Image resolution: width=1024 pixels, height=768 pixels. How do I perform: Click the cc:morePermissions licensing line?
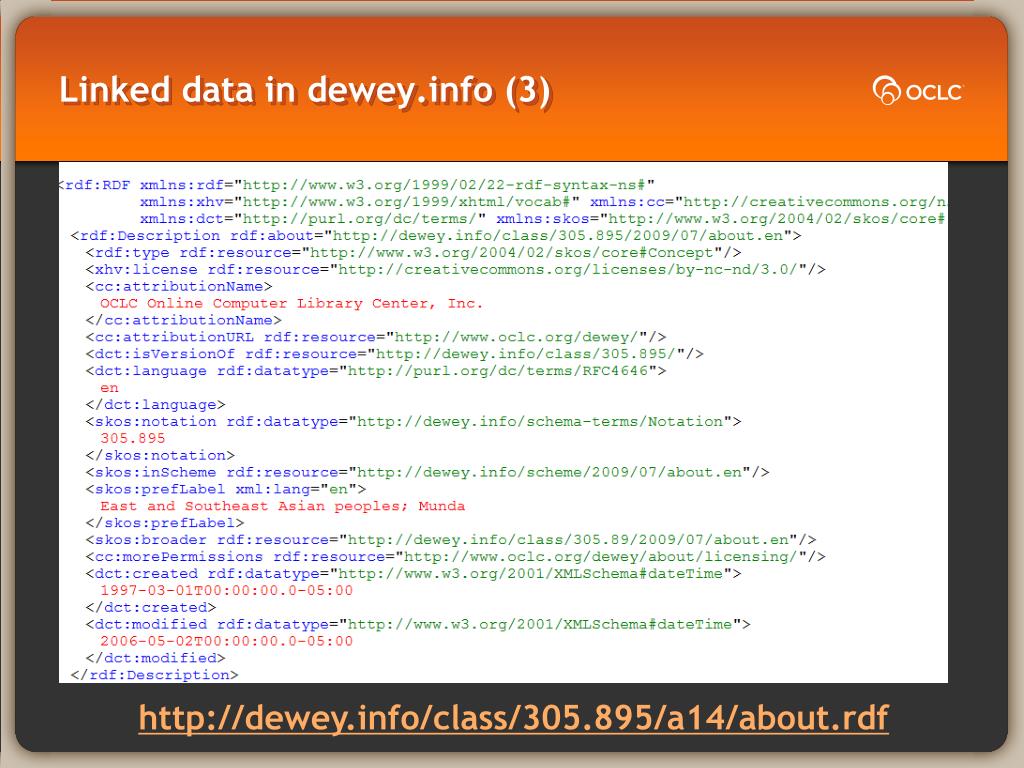pos(455,557)
